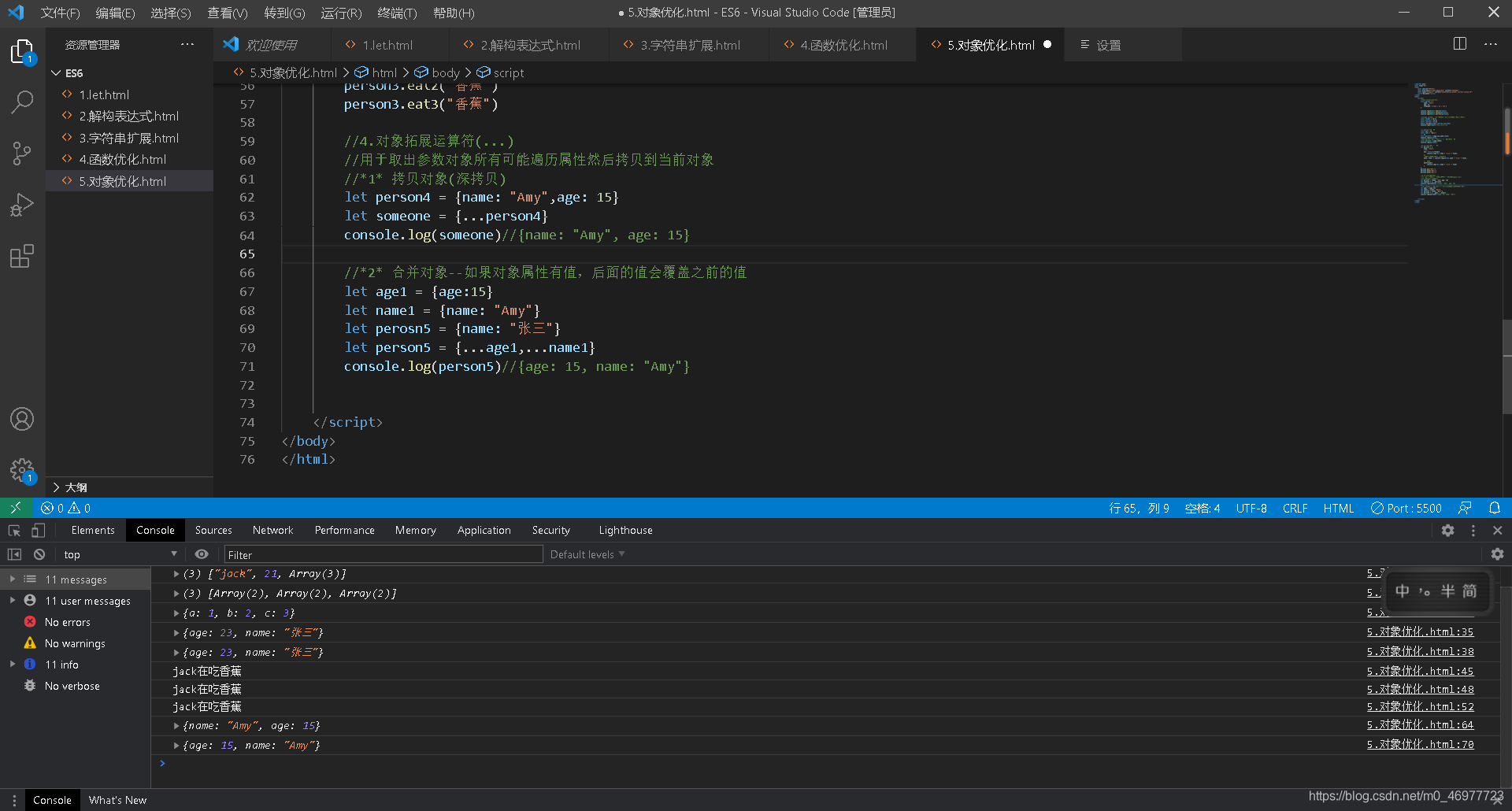Open the What's New drawer tab
The height and width of the screenshot is (811, 1512).
[117, 800]
